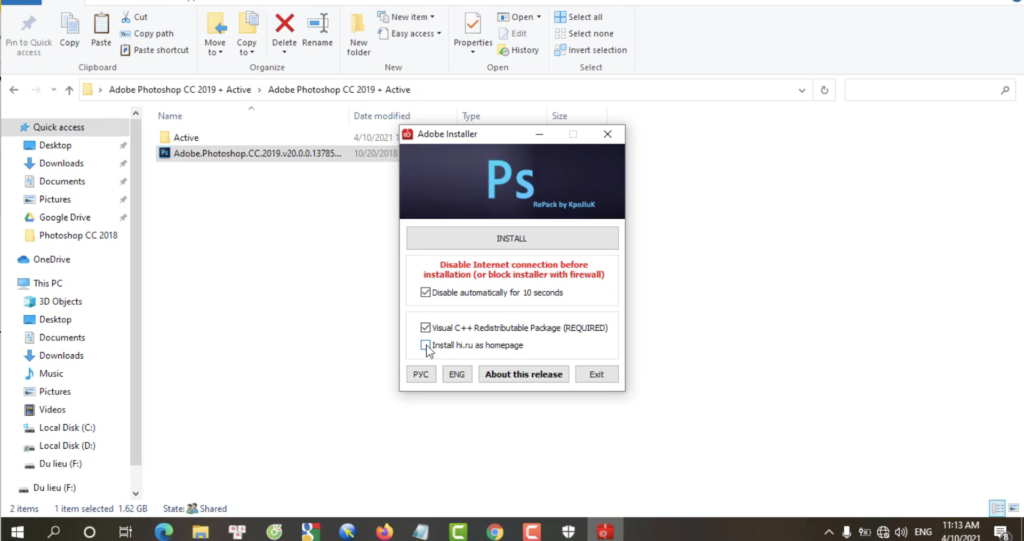
Task: Click Invert selection in ribbon
Action: point(590,50)
